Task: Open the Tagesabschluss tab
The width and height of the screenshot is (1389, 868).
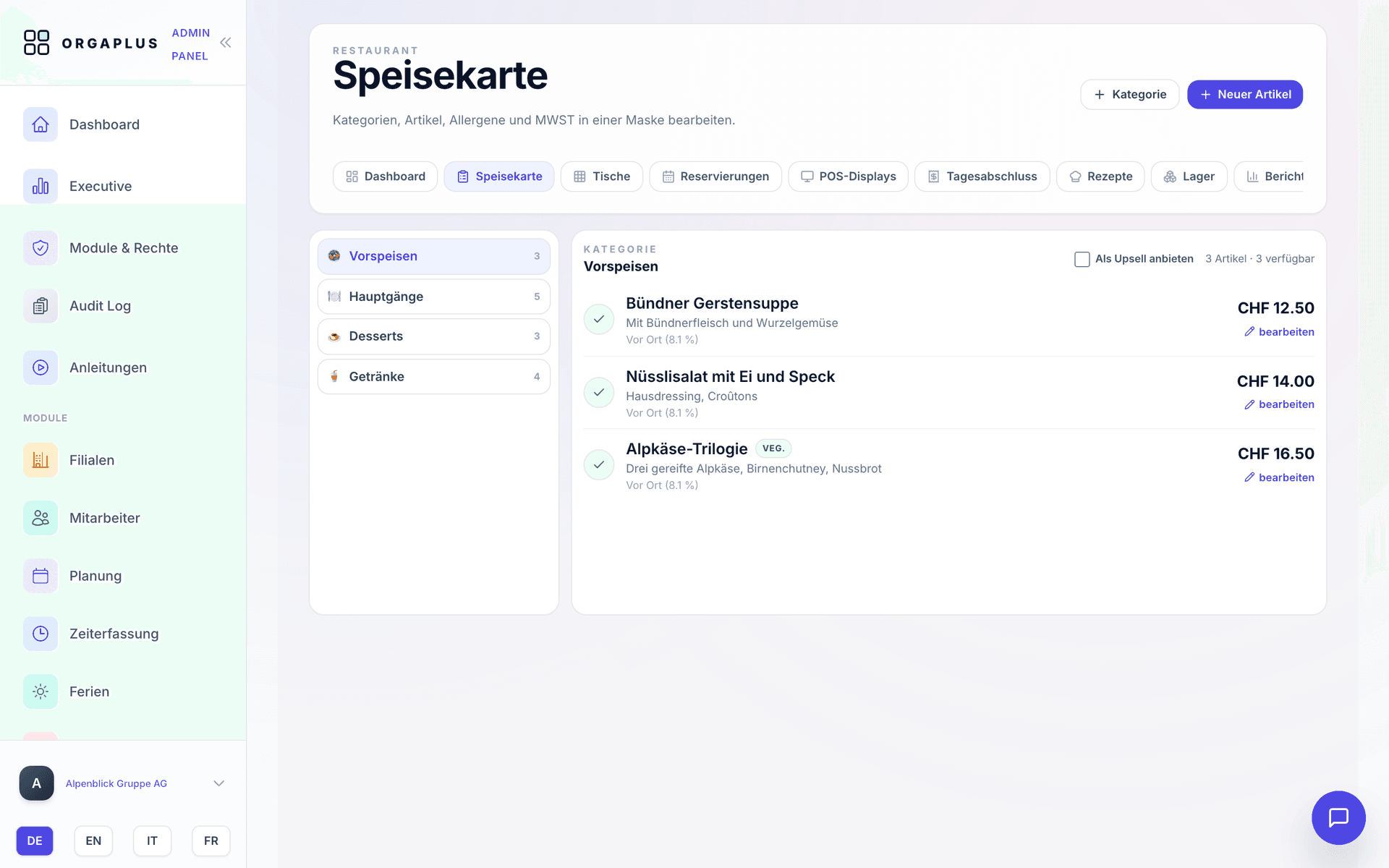Action: point(982,176)
